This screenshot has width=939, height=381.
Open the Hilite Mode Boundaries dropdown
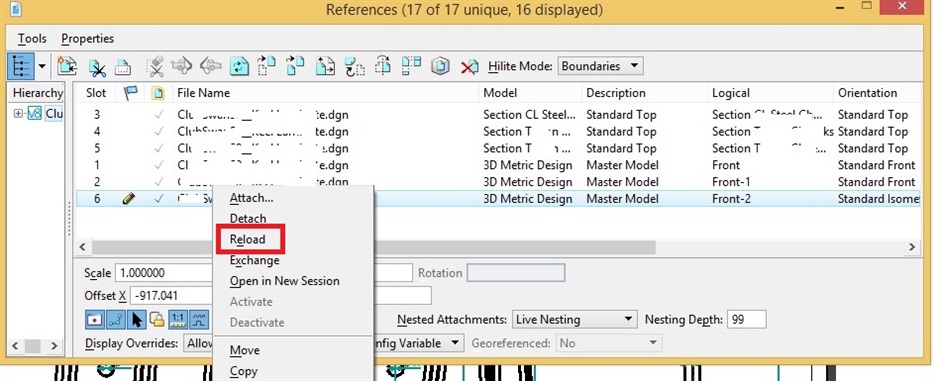pos(600,66)
